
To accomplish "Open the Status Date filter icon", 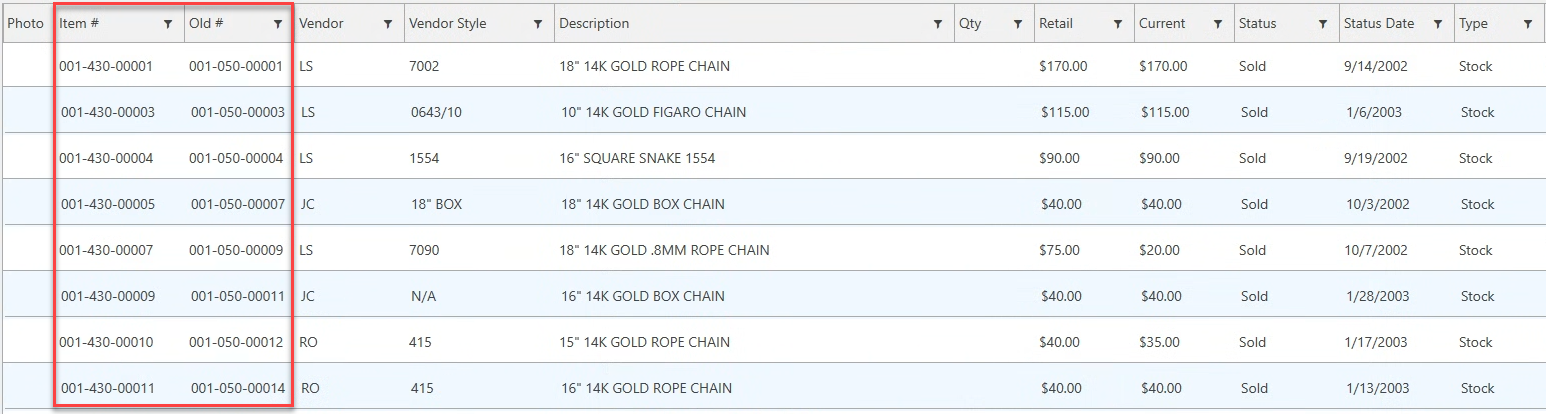I will click(x=1438, y=24).
